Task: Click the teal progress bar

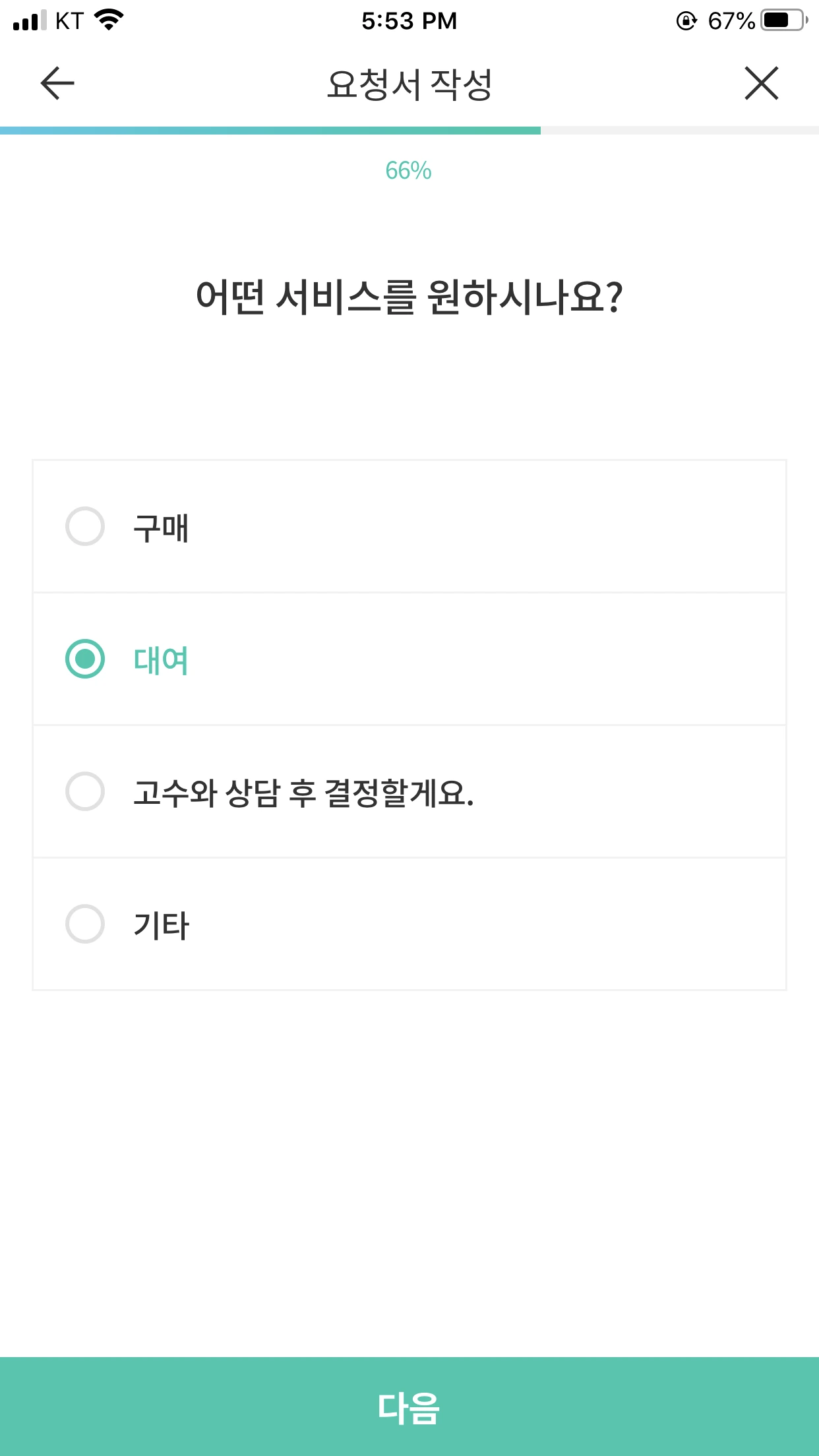Action: 270,131
